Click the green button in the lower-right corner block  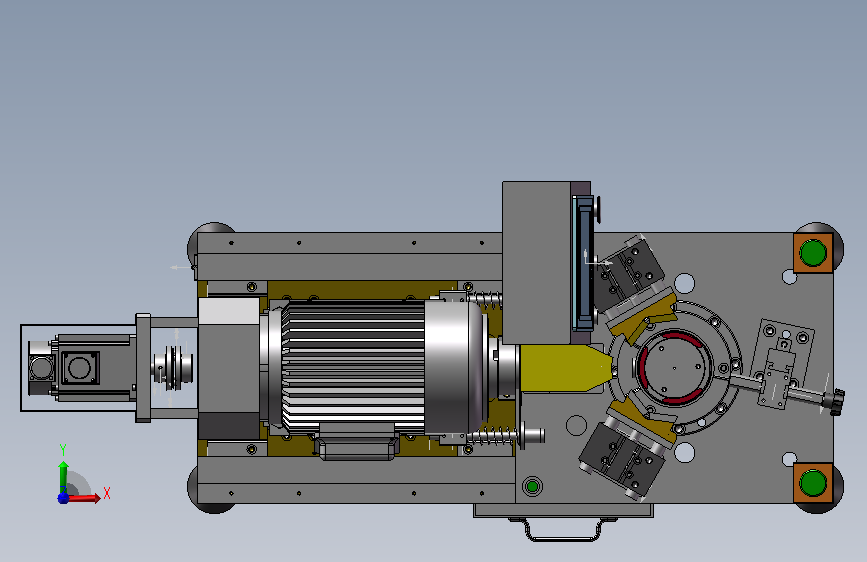(813, 483)
